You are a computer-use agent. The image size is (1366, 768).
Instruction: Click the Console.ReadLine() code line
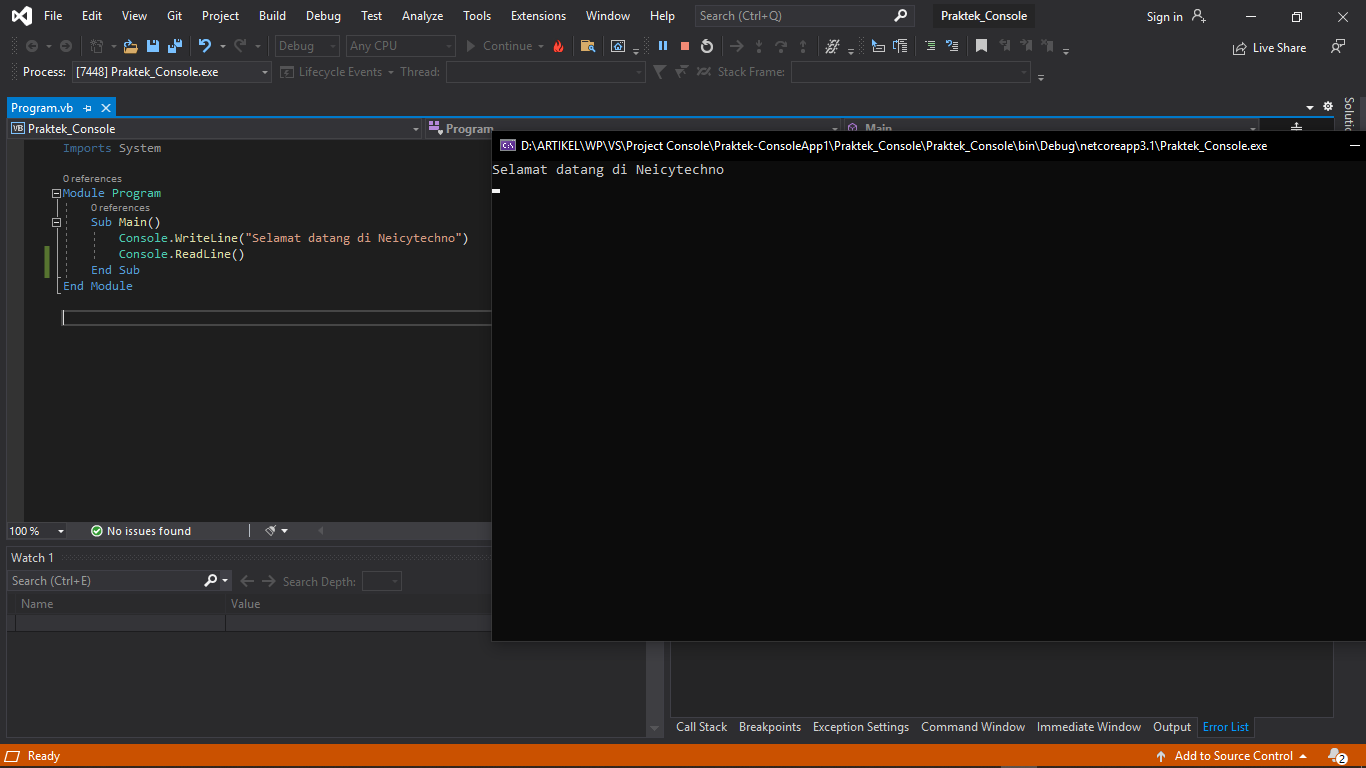(181, 254)
